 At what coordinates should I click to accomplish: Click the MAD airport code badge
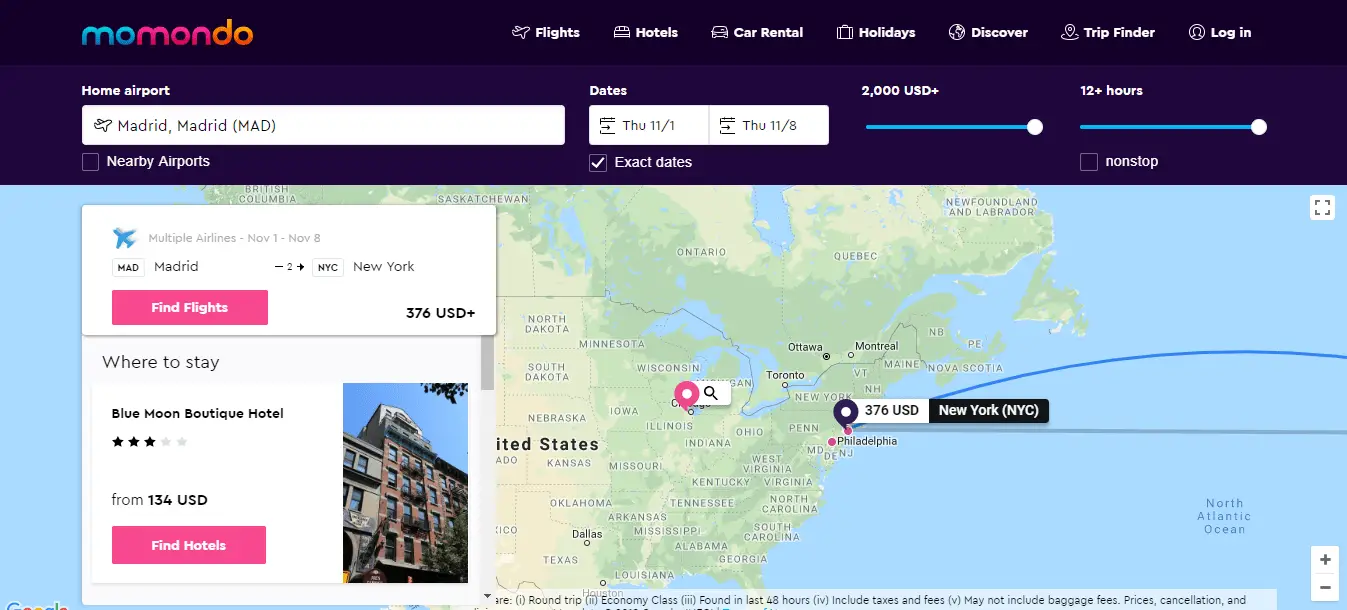pos(128,267)
